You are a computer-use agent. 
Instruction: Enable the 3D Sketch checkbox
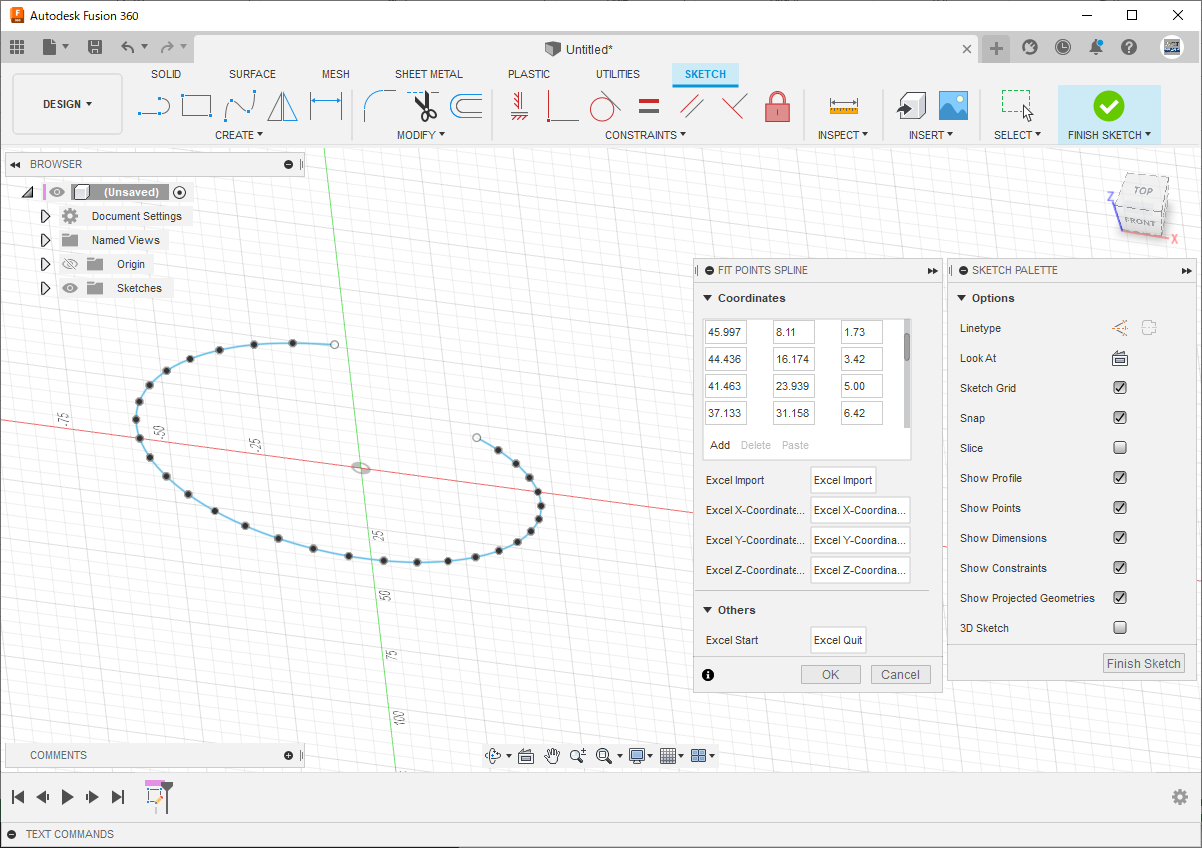[x=1120, y=628]
